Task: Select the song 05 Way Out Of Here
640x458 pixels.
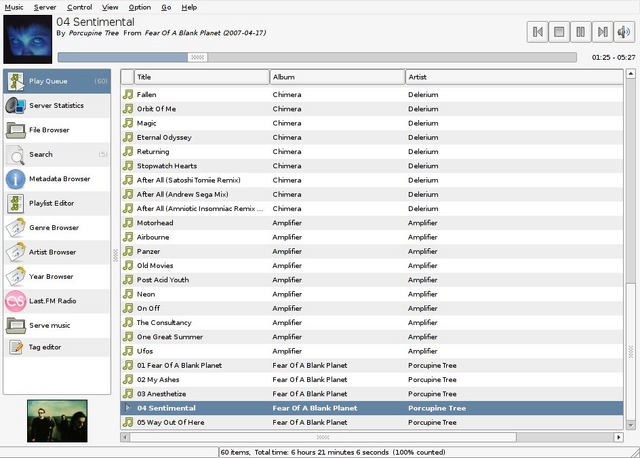Action: pos(372,422)
